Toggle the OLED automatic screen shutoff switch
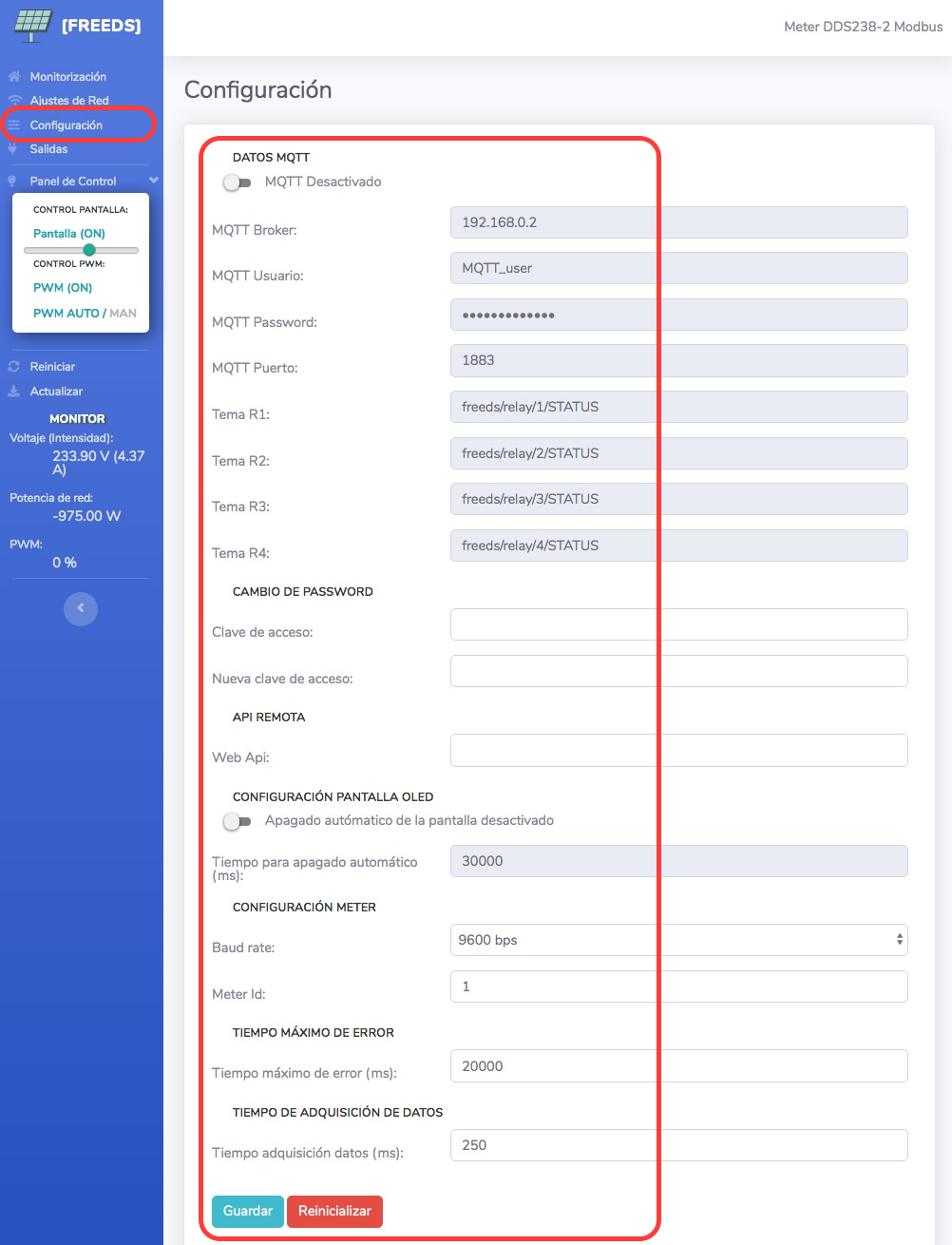The width and height of the screenshot is (952, 1245). point(237,821)
